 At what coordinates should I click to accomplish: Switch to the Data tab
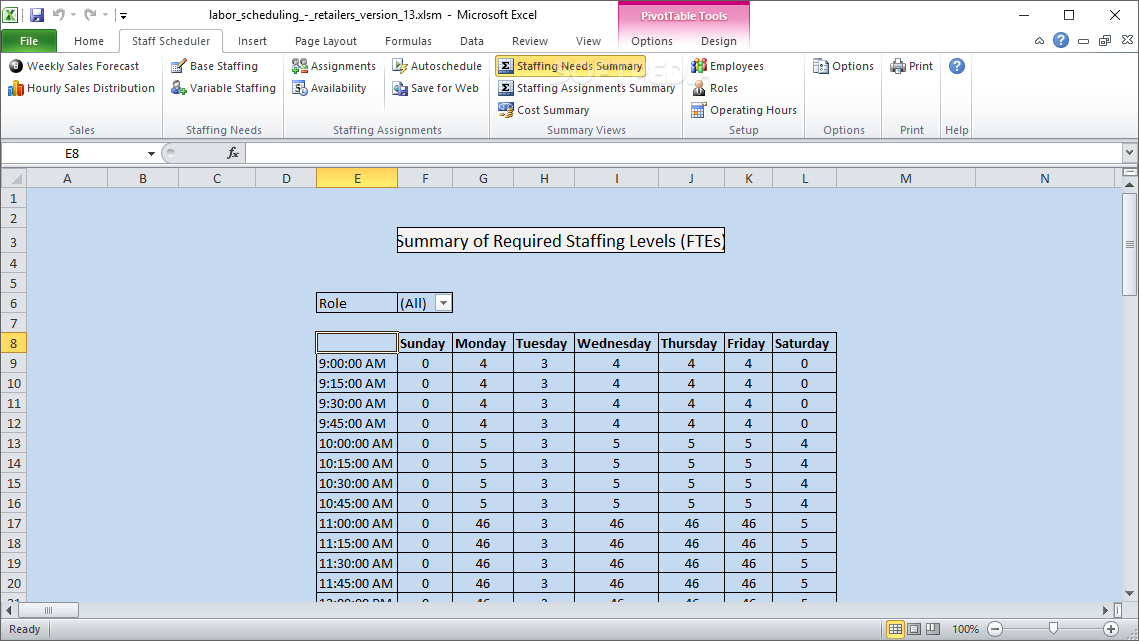471,41
